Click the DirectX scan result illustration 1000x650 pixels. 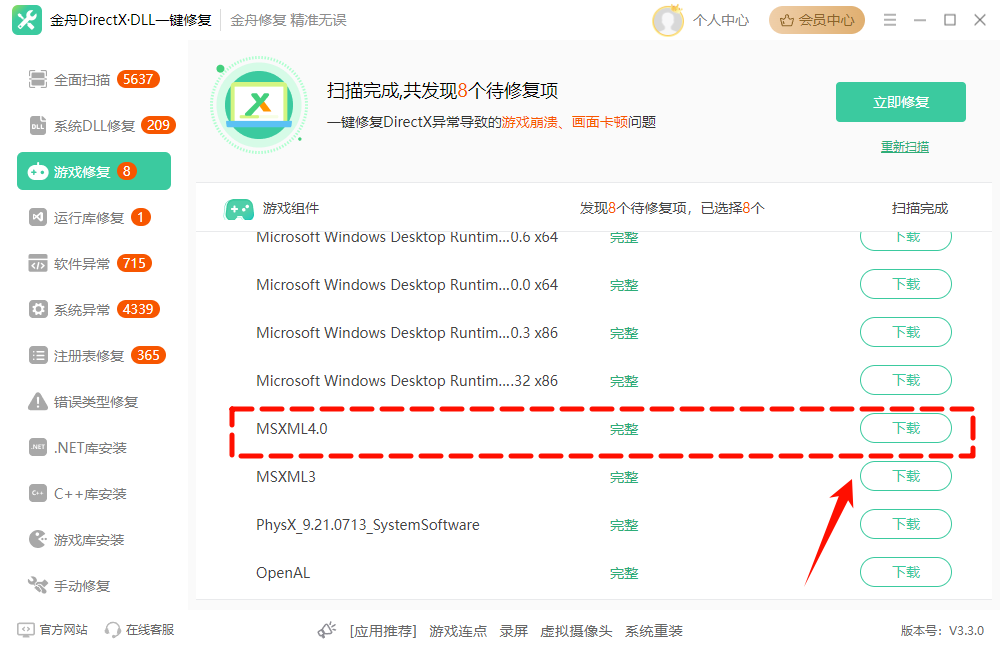pos(259,105)
